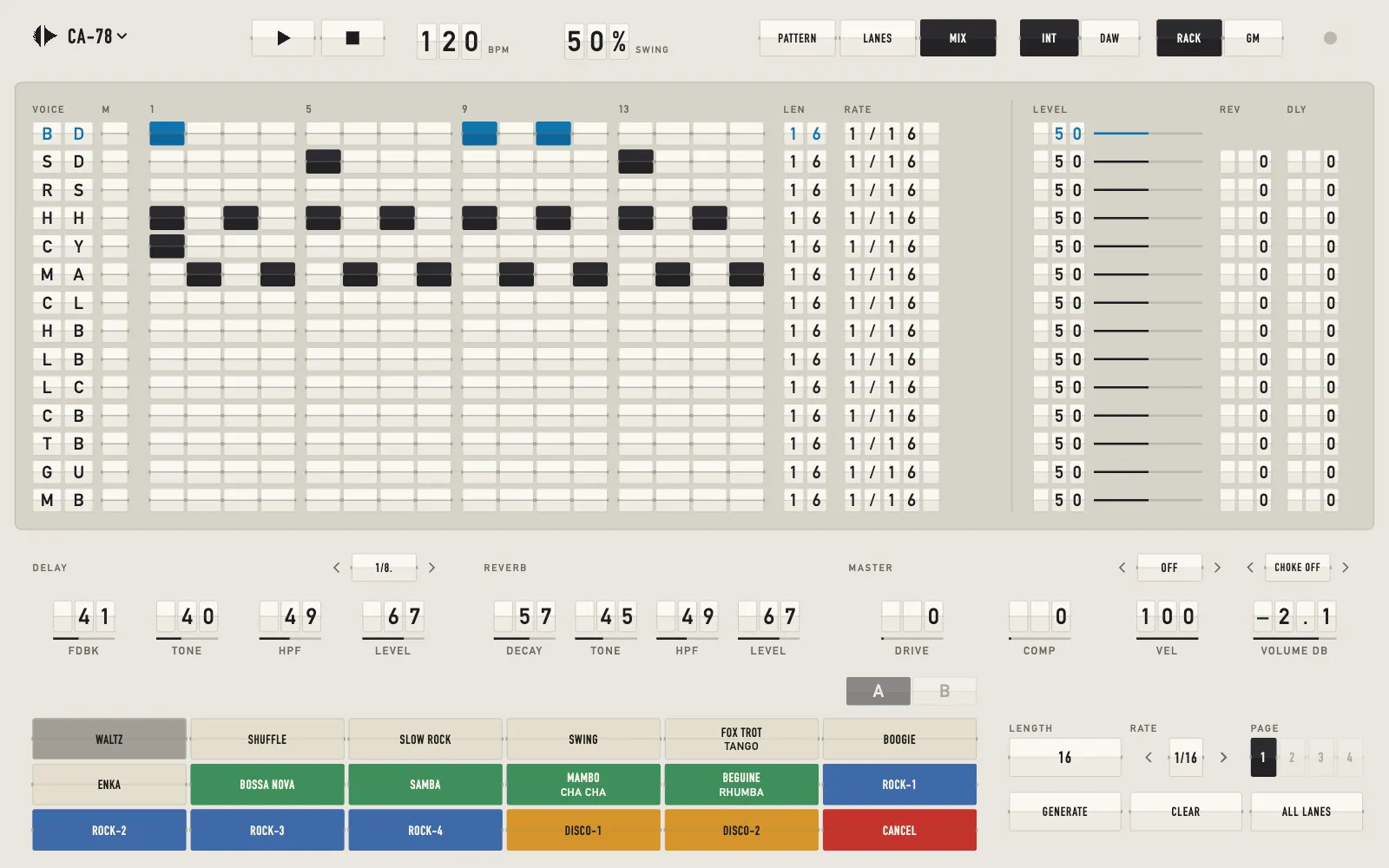Click right chevron next to 1/16 rate
Image resolution: width=1389 pixels, height=868 pixels.
click(1223, 758)
